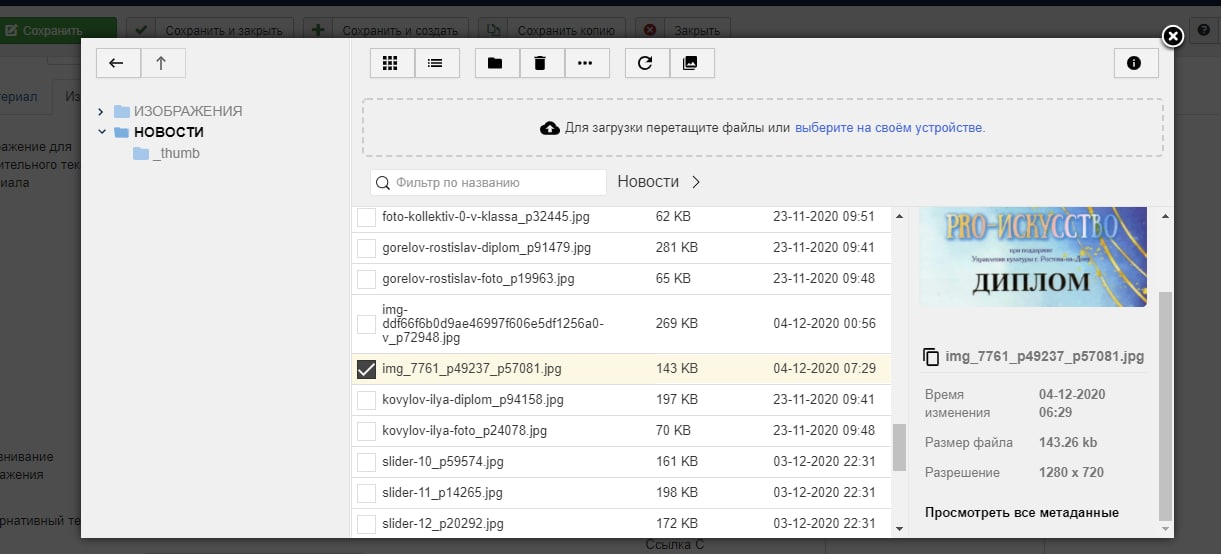The height and width of the screenshot is (554, 1221).
Task: Collapse the НОВОСТИ folder tree
Action: 102,132
